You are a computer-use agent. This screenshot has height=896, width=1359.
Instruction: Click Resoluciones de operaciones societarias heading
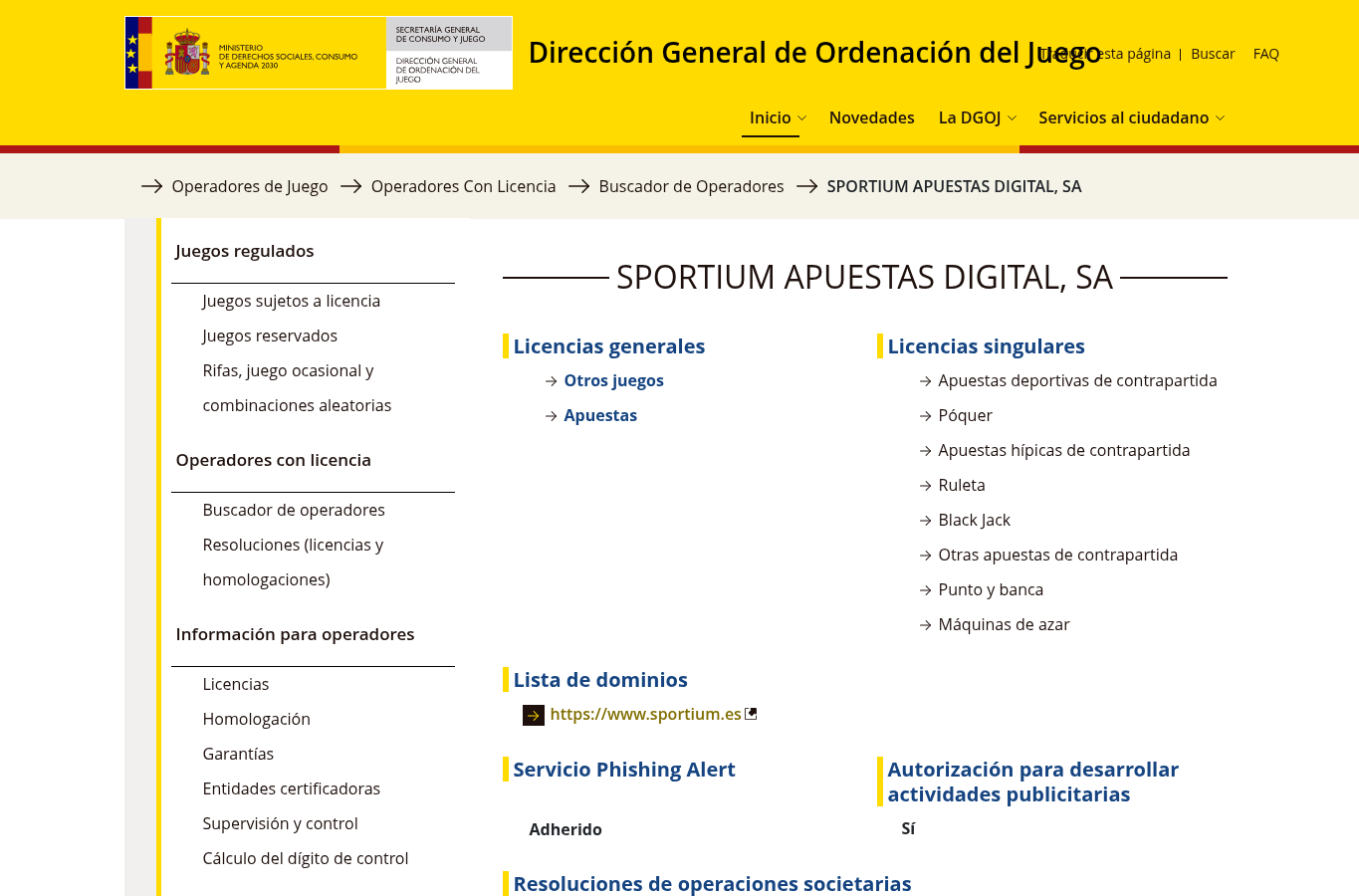coord(712,884)
